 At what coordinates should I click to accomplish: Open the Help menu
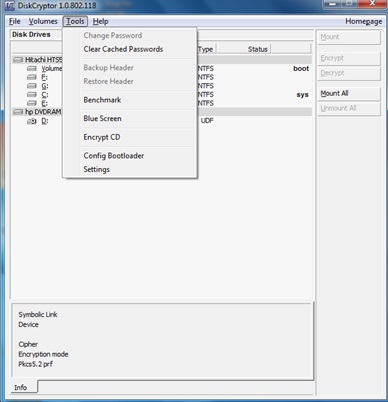tap(100, 21)
